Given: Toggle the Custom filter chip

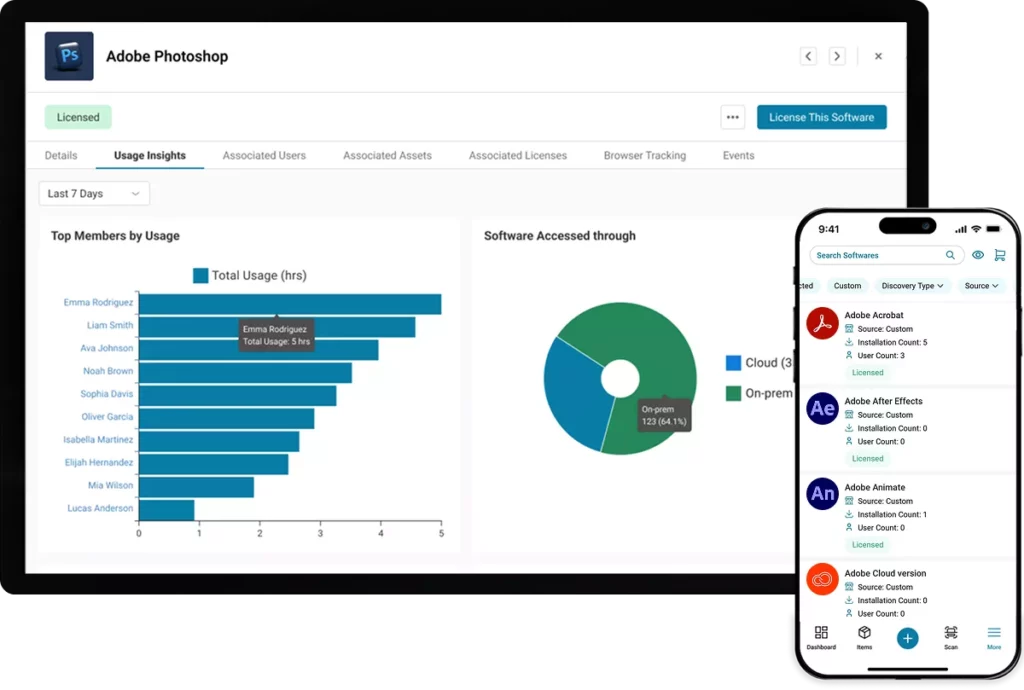Looking at the screenshot, I should click(x=847, y=286).
